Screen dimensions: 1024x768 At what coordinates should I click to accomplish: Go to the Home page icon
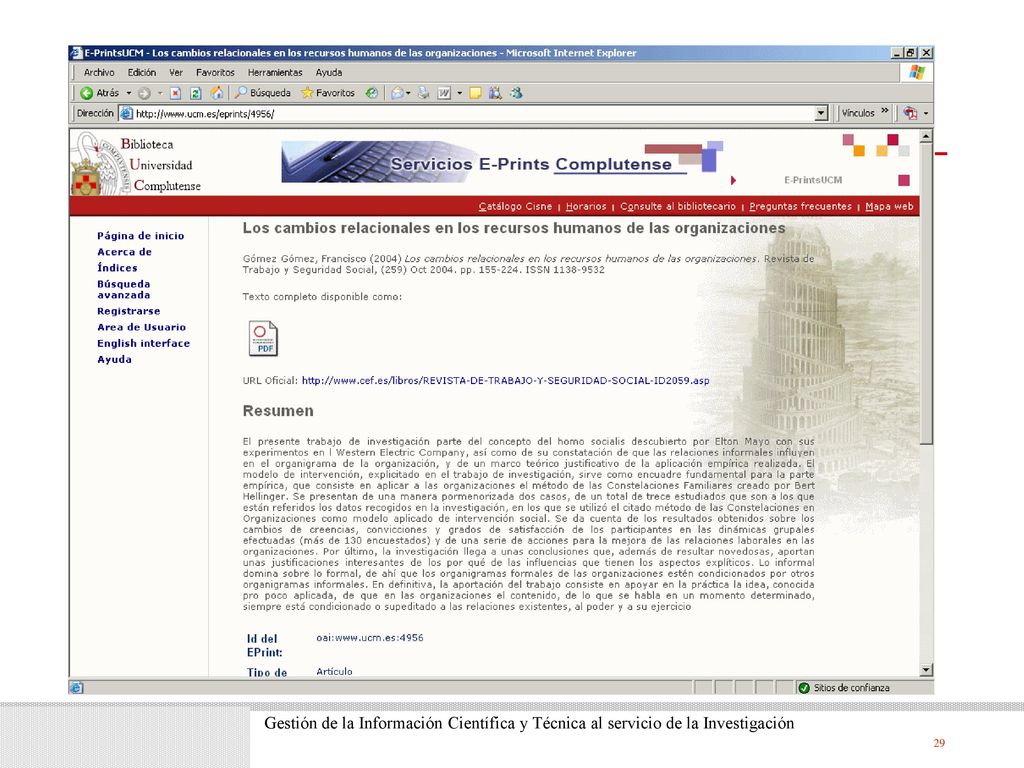pyautogui.click(x=217, y=93)
